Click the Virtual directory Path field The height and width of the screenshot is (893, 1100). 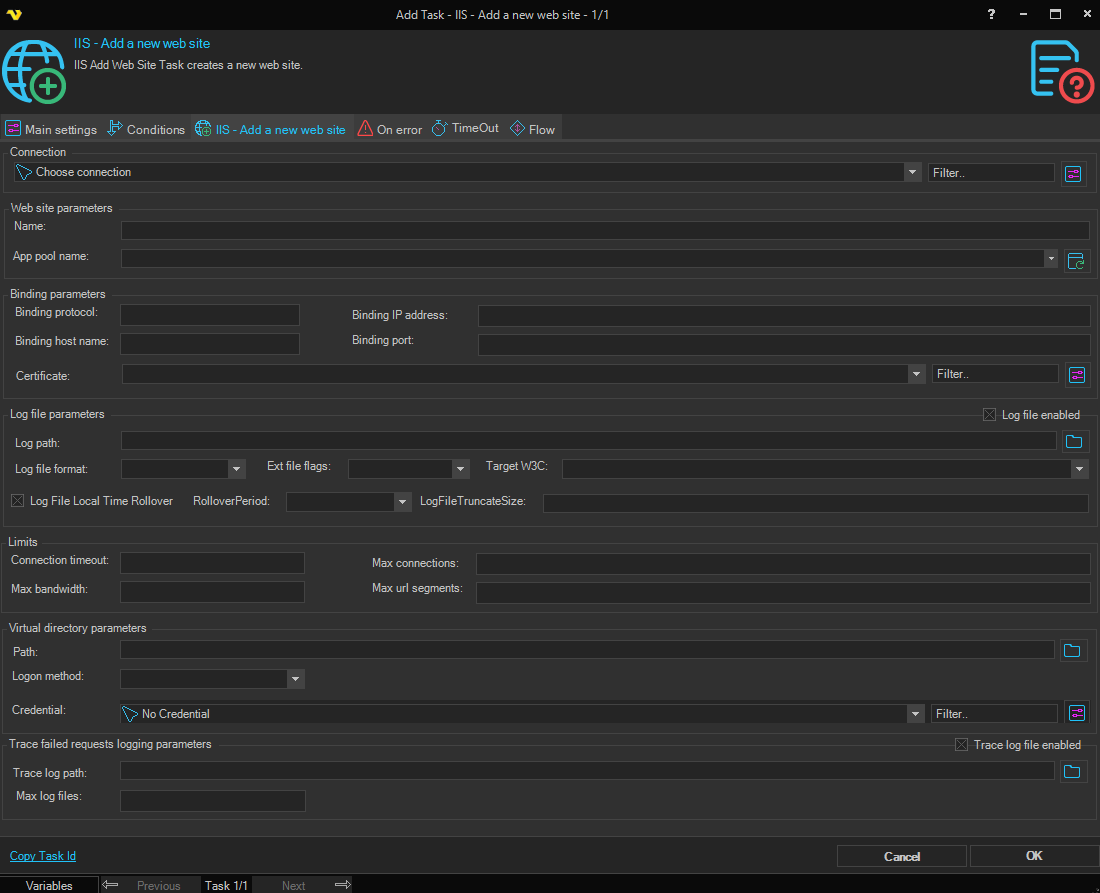tap(587, 650)
